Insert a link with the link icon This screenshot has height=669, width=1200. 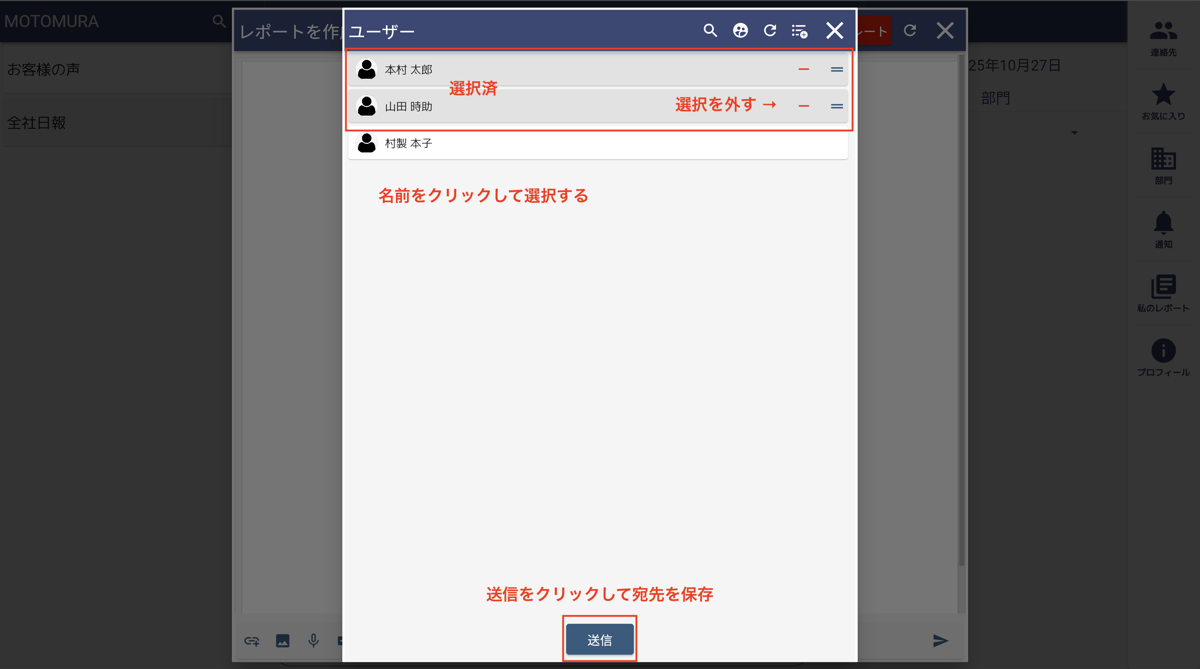[x=251, y=640]
